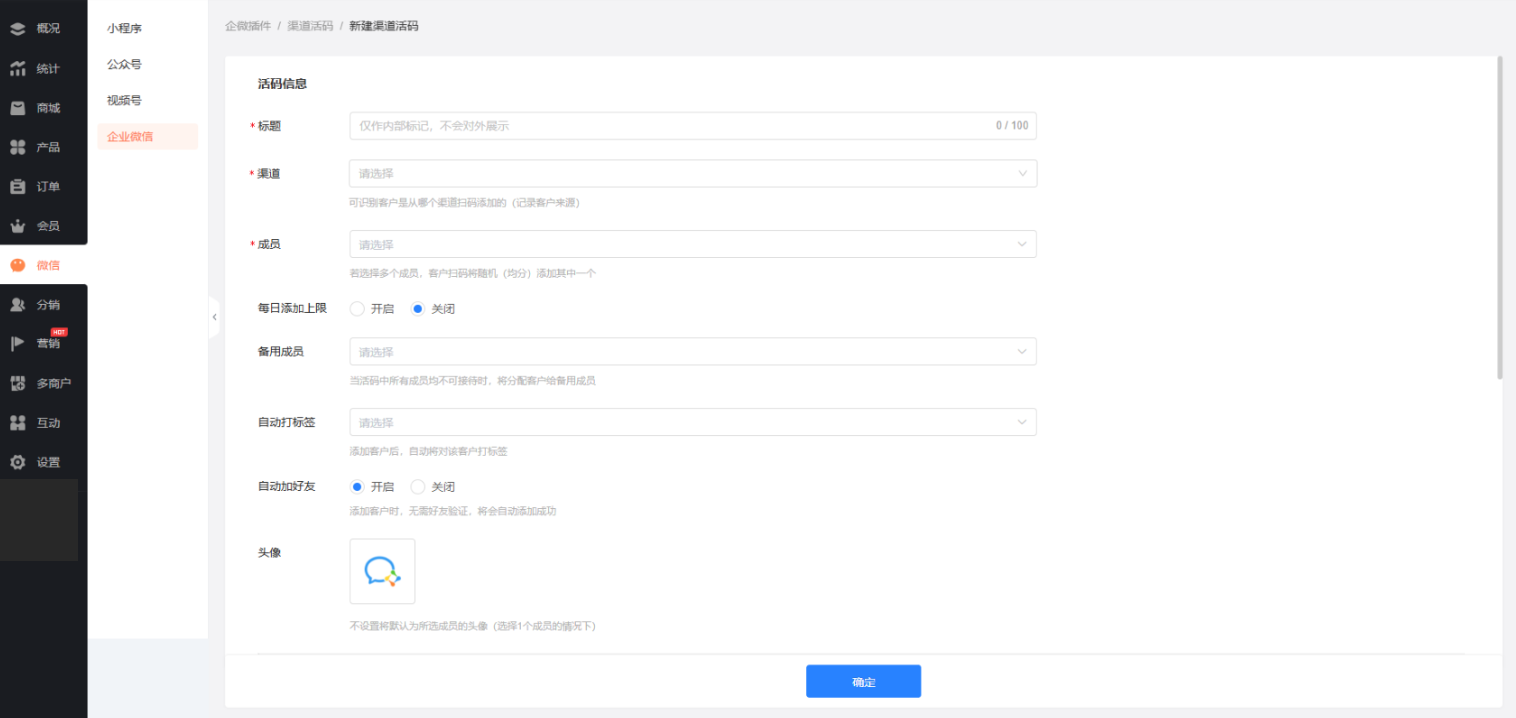Click the 产品 products grid icon
Image resolution: width=1516 pixels, height=718 pixels.
click(18, 147)
